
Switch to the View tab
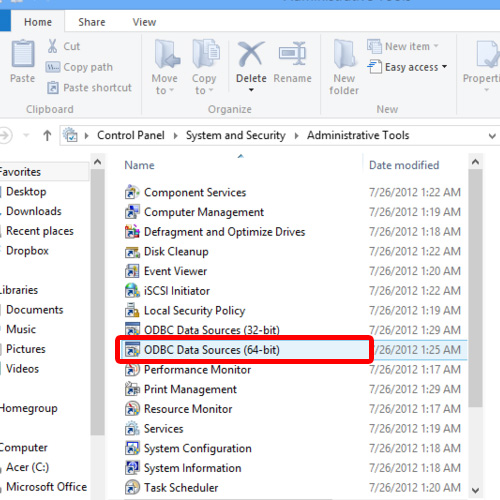(x=144, y=22)
